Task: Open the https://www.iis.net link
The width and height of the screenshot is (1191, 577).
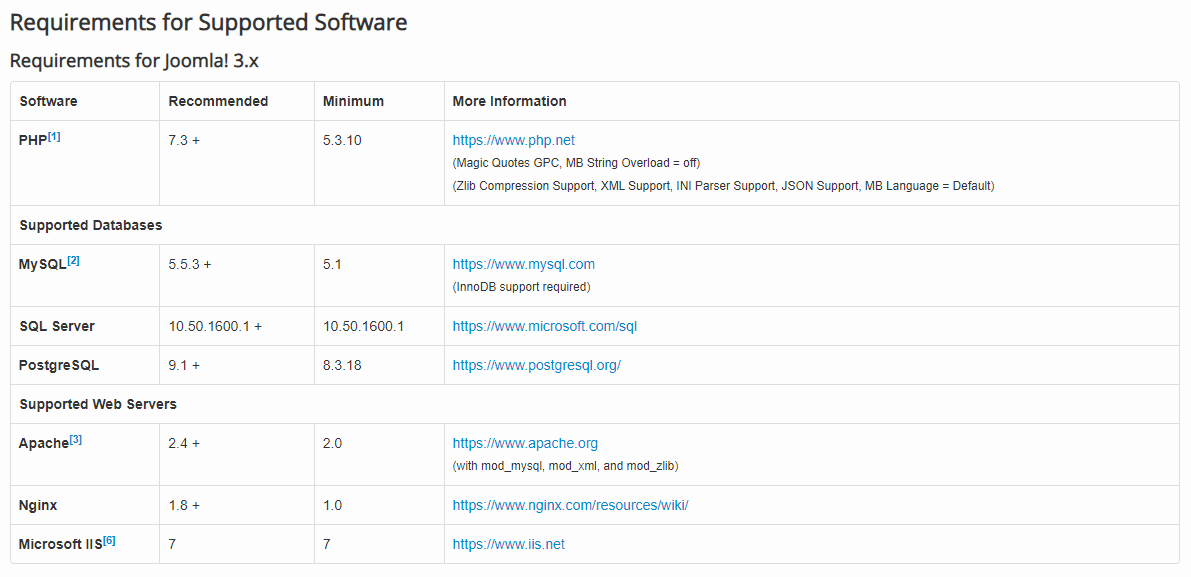Action: coord(509,544)
